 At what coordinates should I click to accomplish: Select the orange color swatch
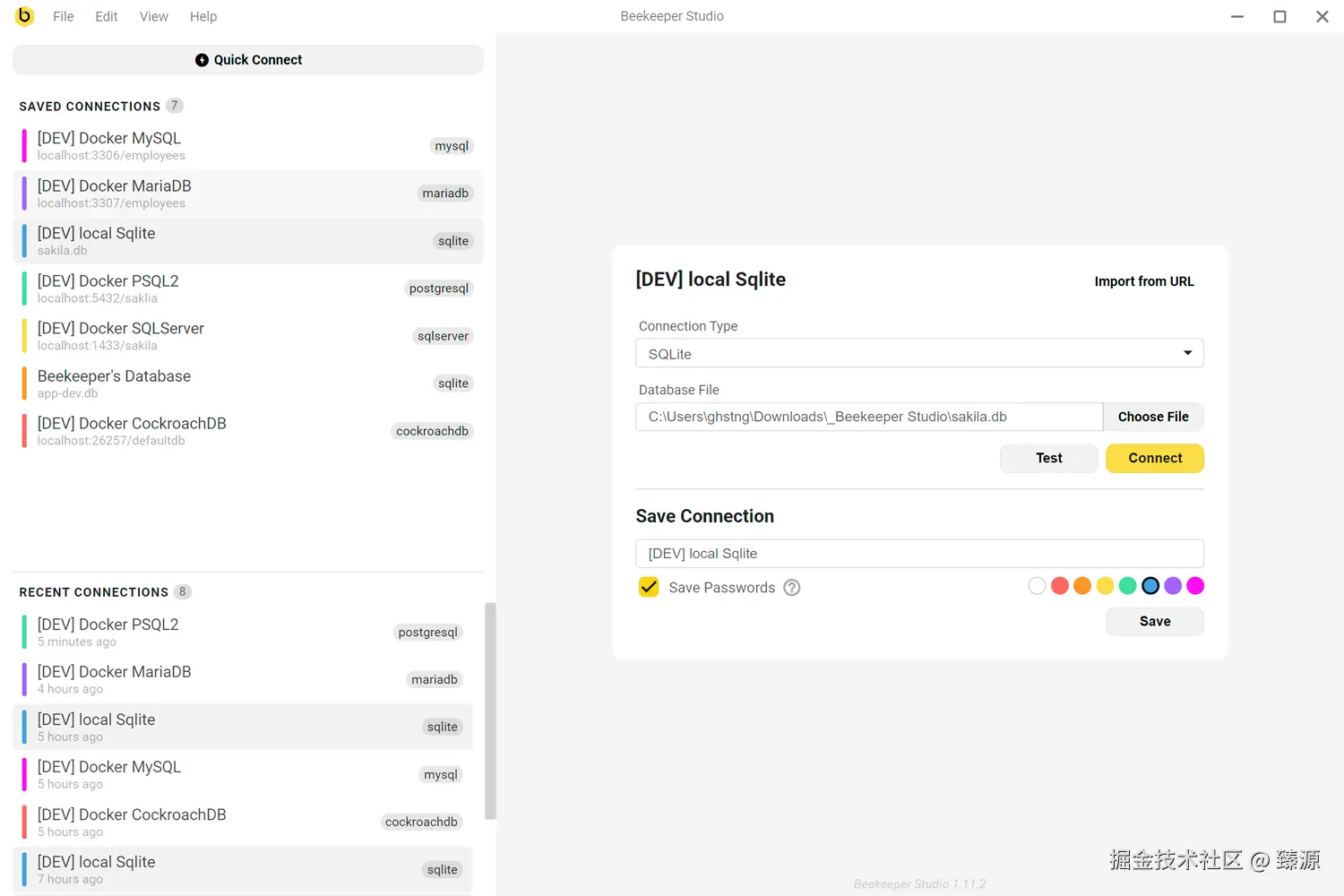click(1082, 586)
